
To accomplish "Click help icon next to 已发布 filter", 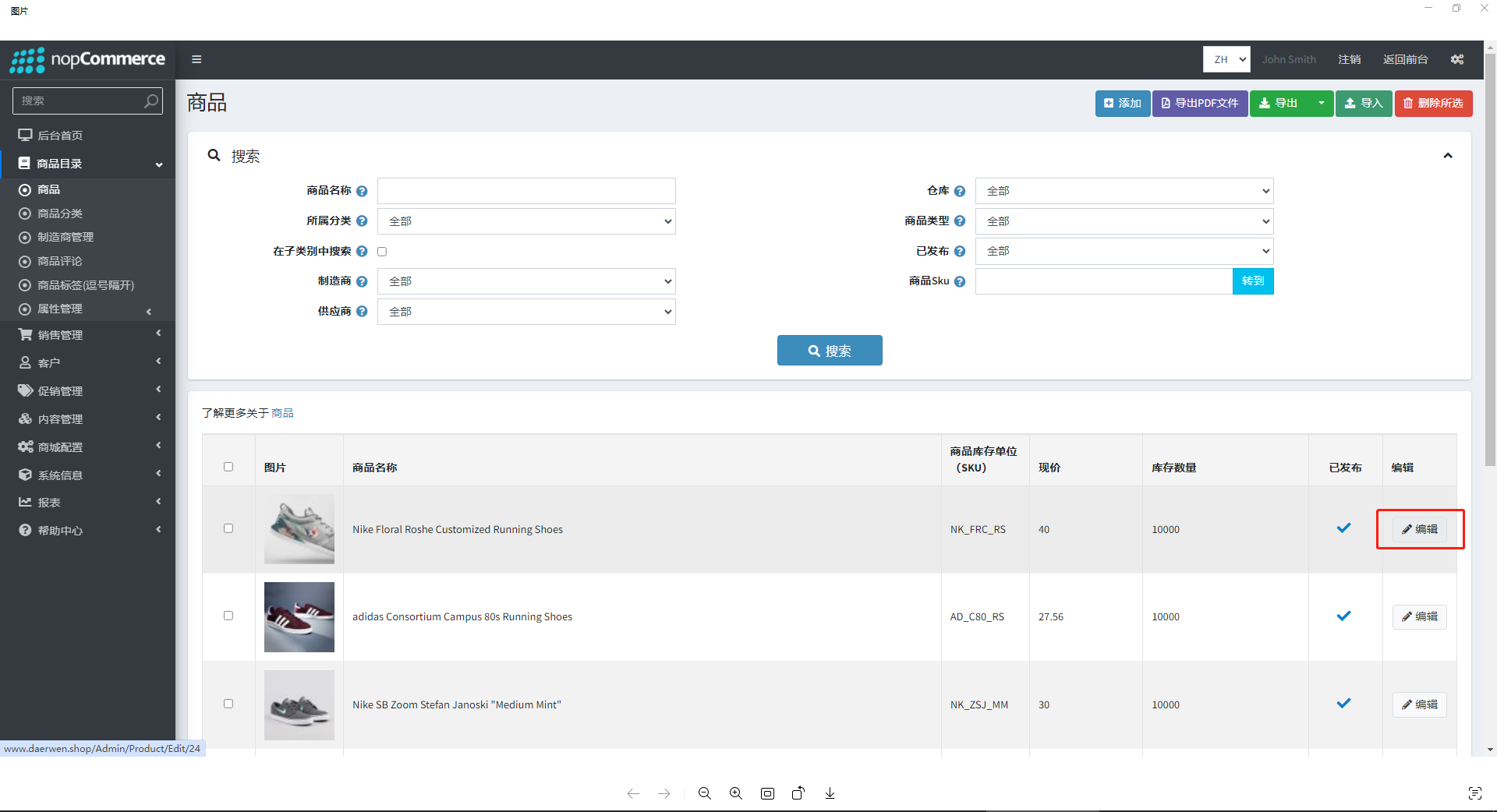I will (x=960, y=251).
